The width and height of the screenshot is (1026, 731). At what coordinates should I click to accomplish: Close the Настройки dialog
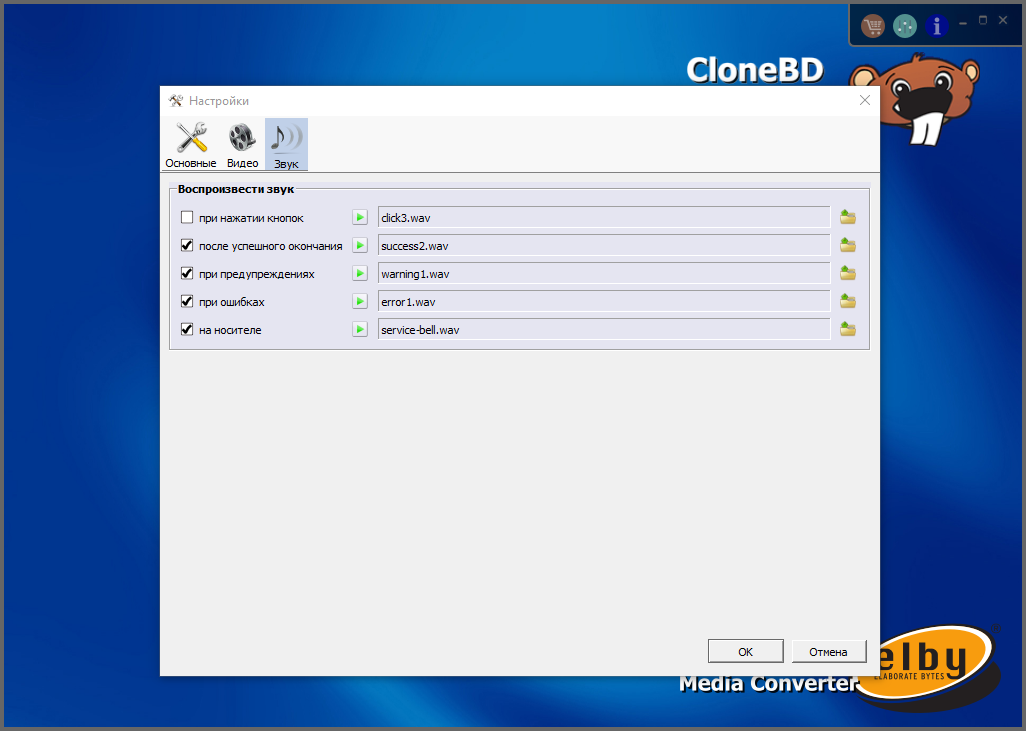(x=864, y=100)
